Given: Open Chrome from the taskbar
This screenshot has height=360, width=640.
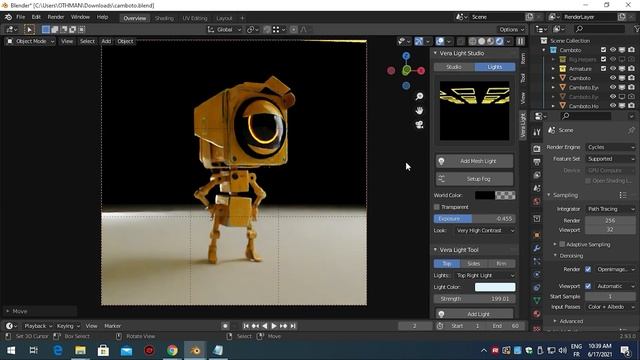Looking at the screenshot, I should click(172, 350).
